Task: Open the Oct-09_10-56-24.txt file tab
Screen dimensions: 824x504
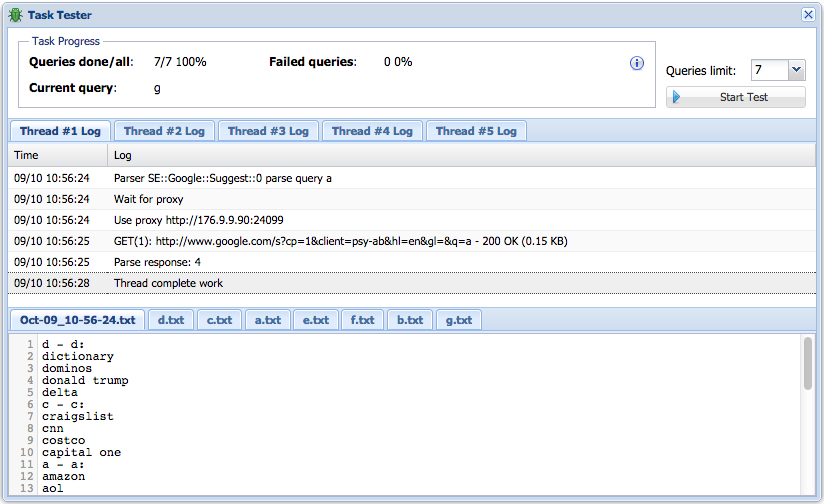Action: click(x=78, y=320)
